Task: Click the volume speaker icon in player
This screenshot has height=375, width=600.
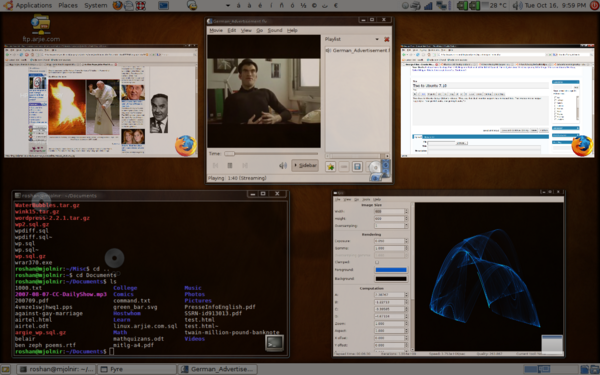Action: (x=283, y=165)
